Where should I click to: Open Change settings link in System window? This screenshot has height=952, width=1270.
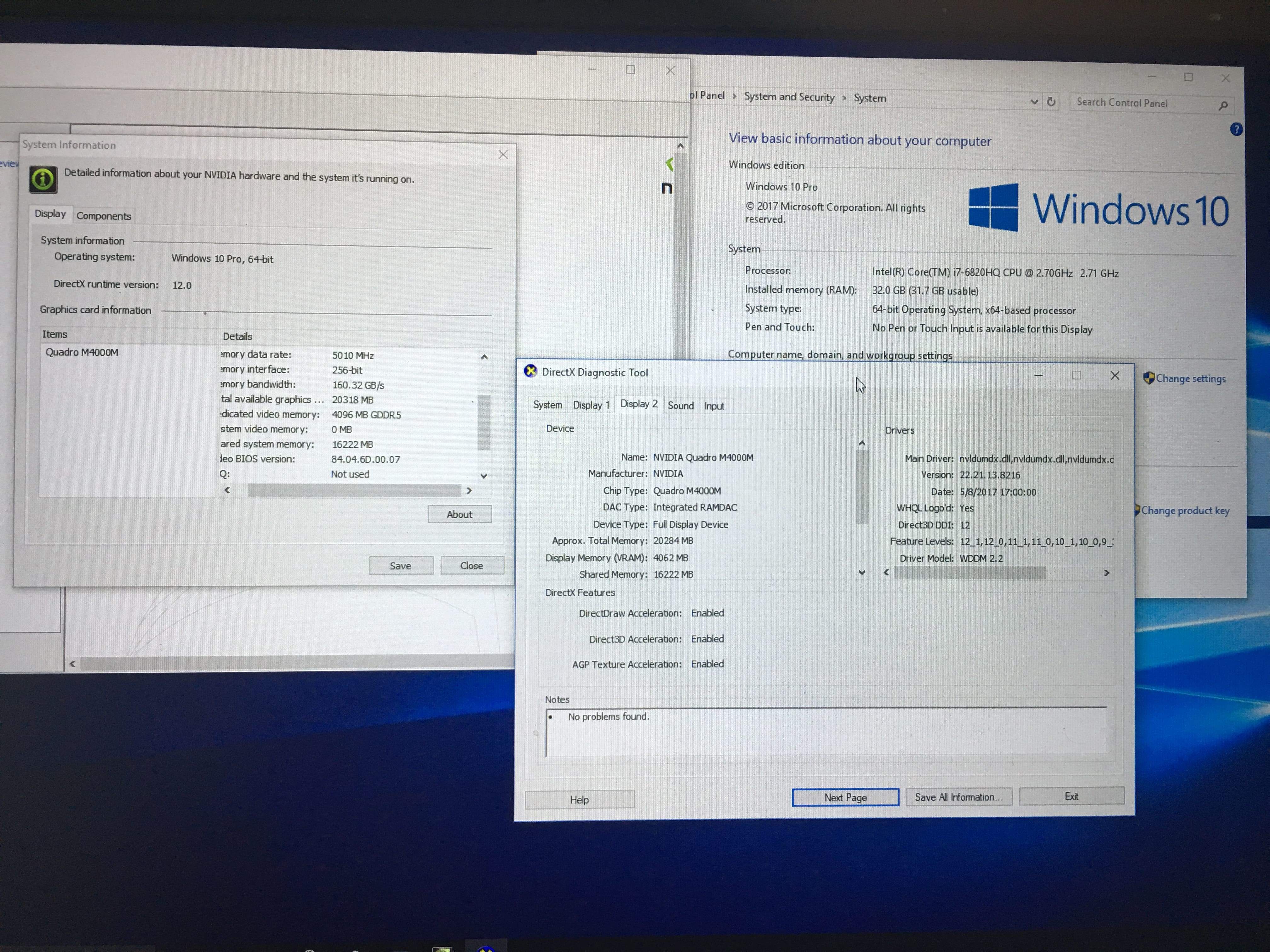1190,379
